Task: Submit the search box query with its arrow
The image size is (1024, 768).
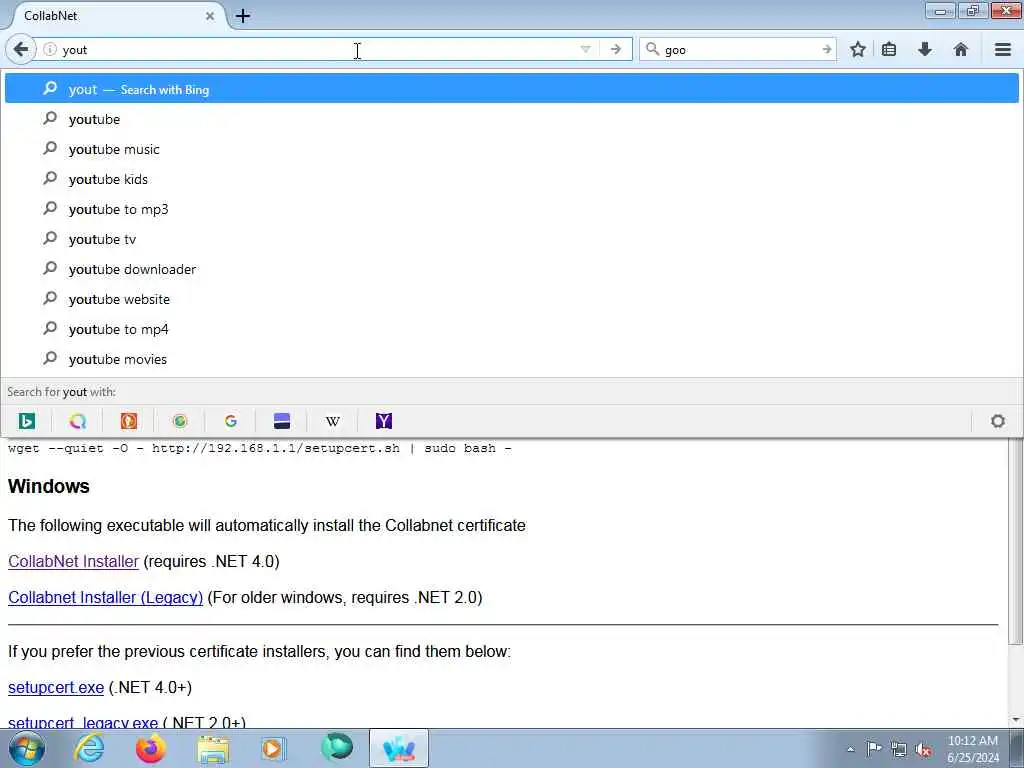Action: pyautogui.click(x=826, y=50)
